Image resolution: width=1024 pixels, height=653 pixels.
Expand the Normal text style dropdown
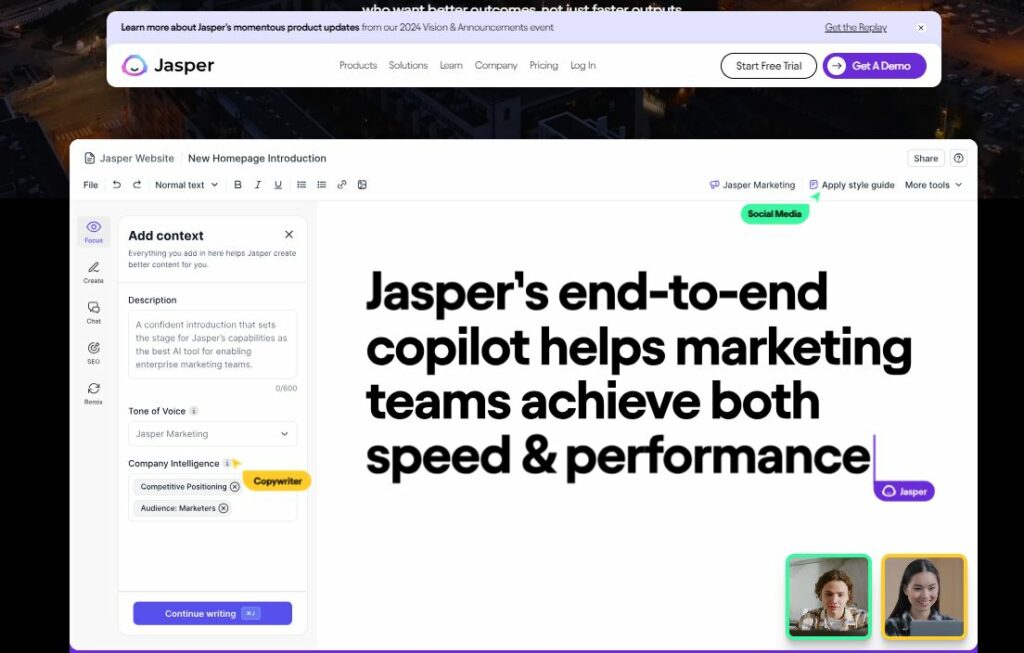[x=186, y=185]
